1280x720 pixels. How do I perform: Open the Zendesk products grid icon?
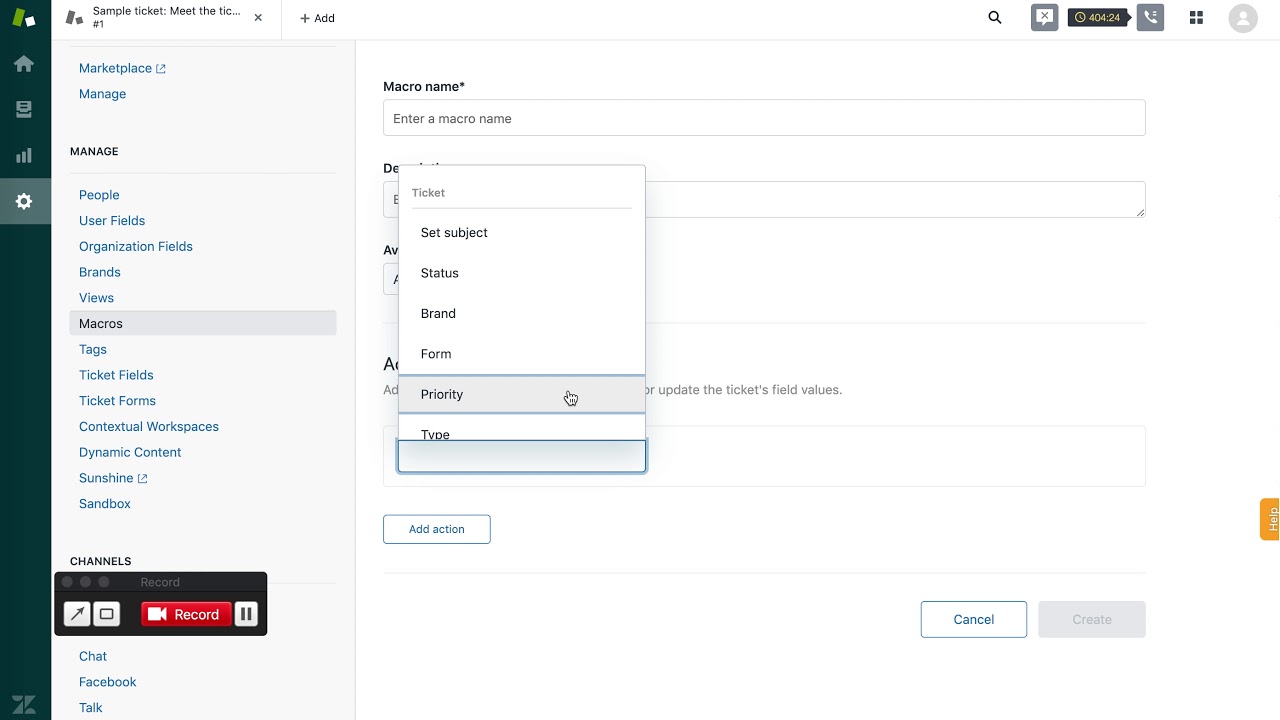[x=1196, y=18]
